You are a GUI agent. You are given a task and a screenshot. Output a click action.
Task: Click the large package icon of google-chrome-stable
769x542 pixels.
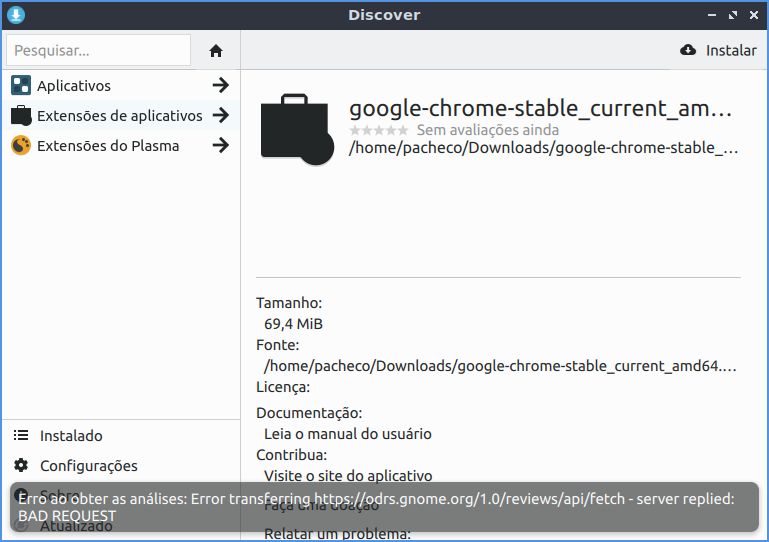click(x=297, y=129)
